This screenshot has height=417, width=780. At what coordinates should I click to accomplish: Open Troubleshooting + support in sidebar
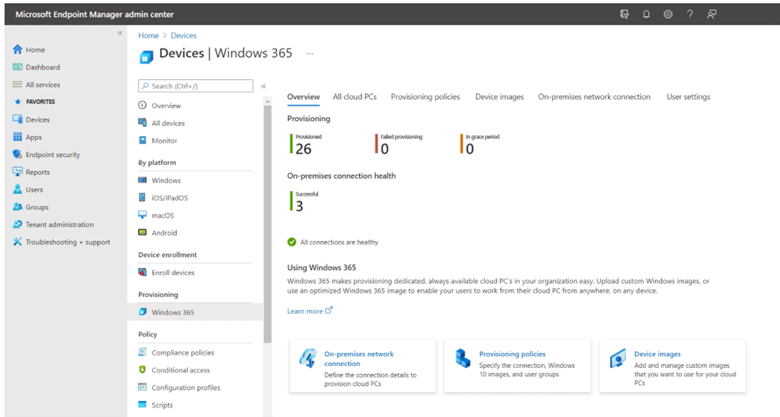[x=67, y=242]
